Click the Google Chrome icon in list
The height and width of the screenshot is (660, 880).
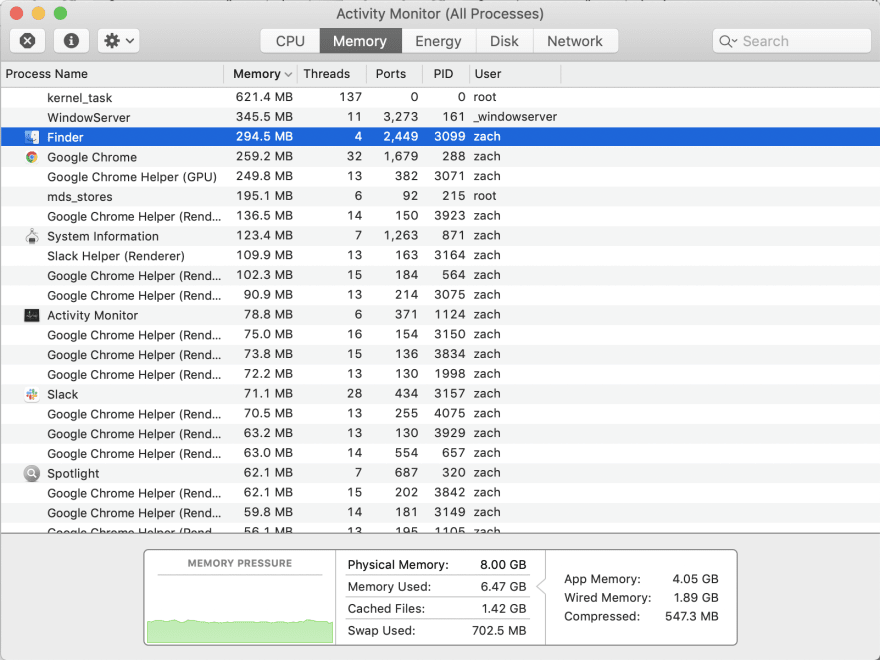[x=32, y=157]
